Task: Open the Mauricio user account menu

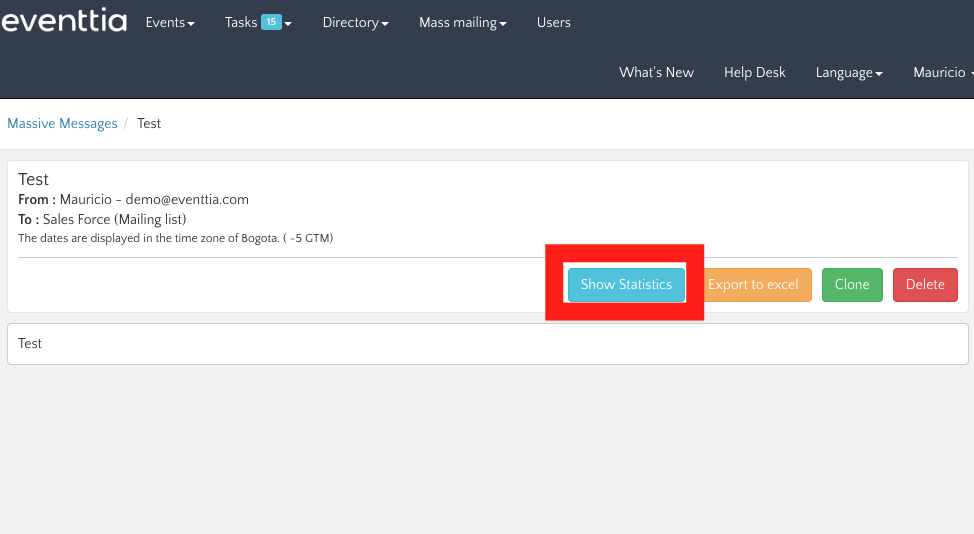Action: [941, 72]
